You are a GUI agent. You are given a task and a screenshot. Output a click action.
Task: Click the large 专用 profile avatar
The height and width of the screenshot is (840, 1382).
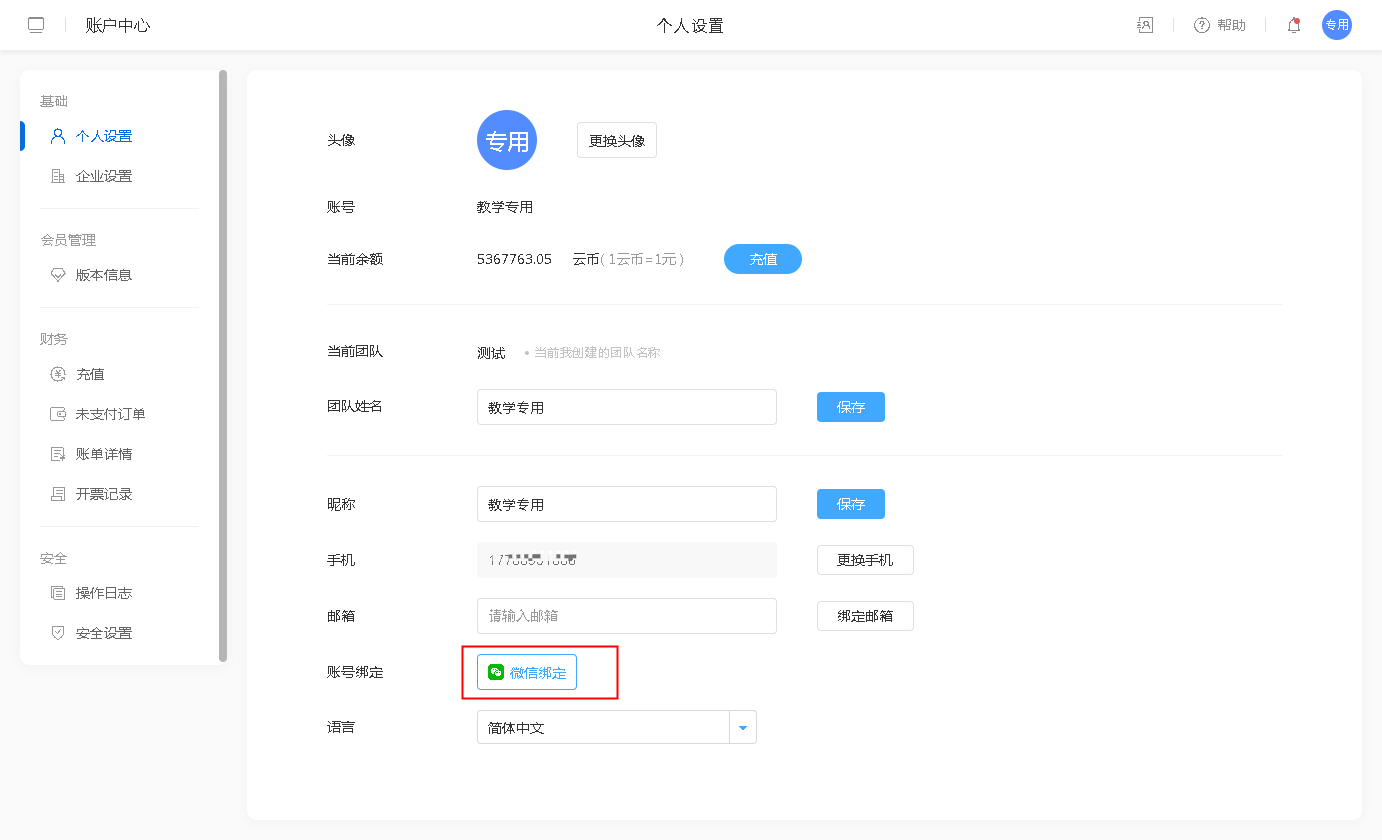(x=507, y=140)
